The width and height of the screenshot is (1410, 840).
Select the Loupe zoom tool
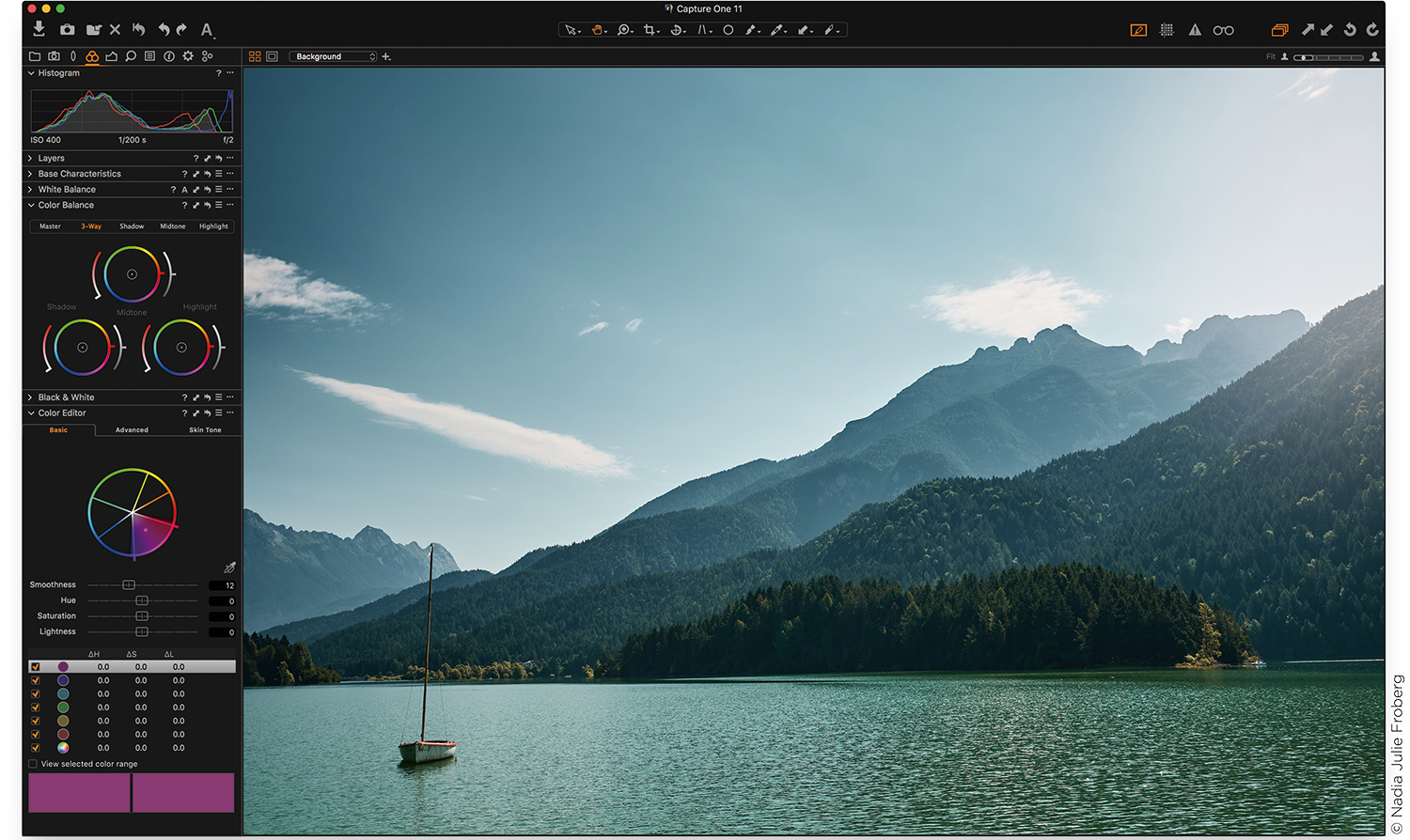(623, 29)
